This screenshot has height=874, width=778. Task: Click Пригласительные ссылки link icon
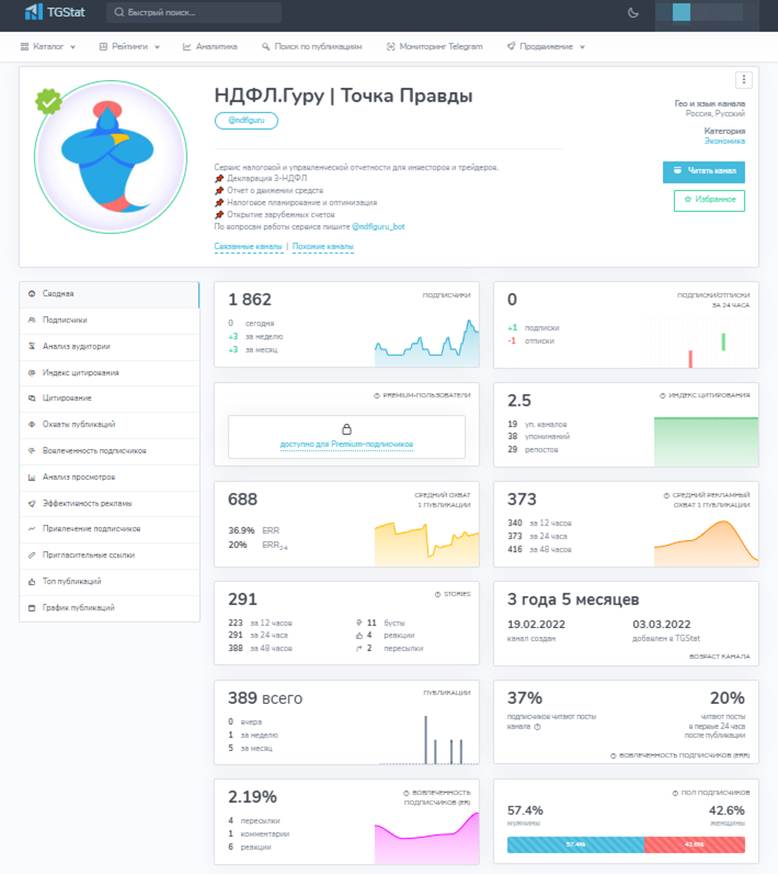pyautogui.click(x=32, y=555)
